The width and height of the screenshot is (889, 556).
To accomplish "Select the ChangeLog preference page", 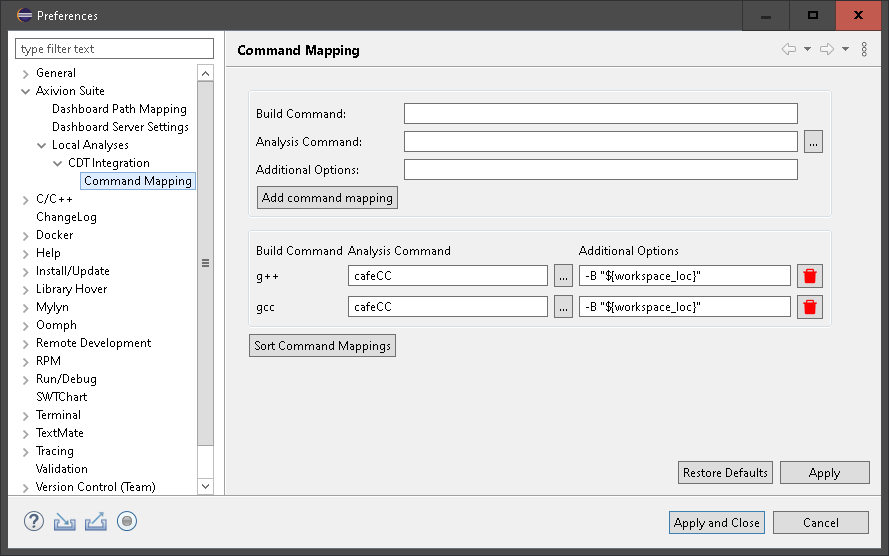I will pyautogui.click(x=66, y=217).
